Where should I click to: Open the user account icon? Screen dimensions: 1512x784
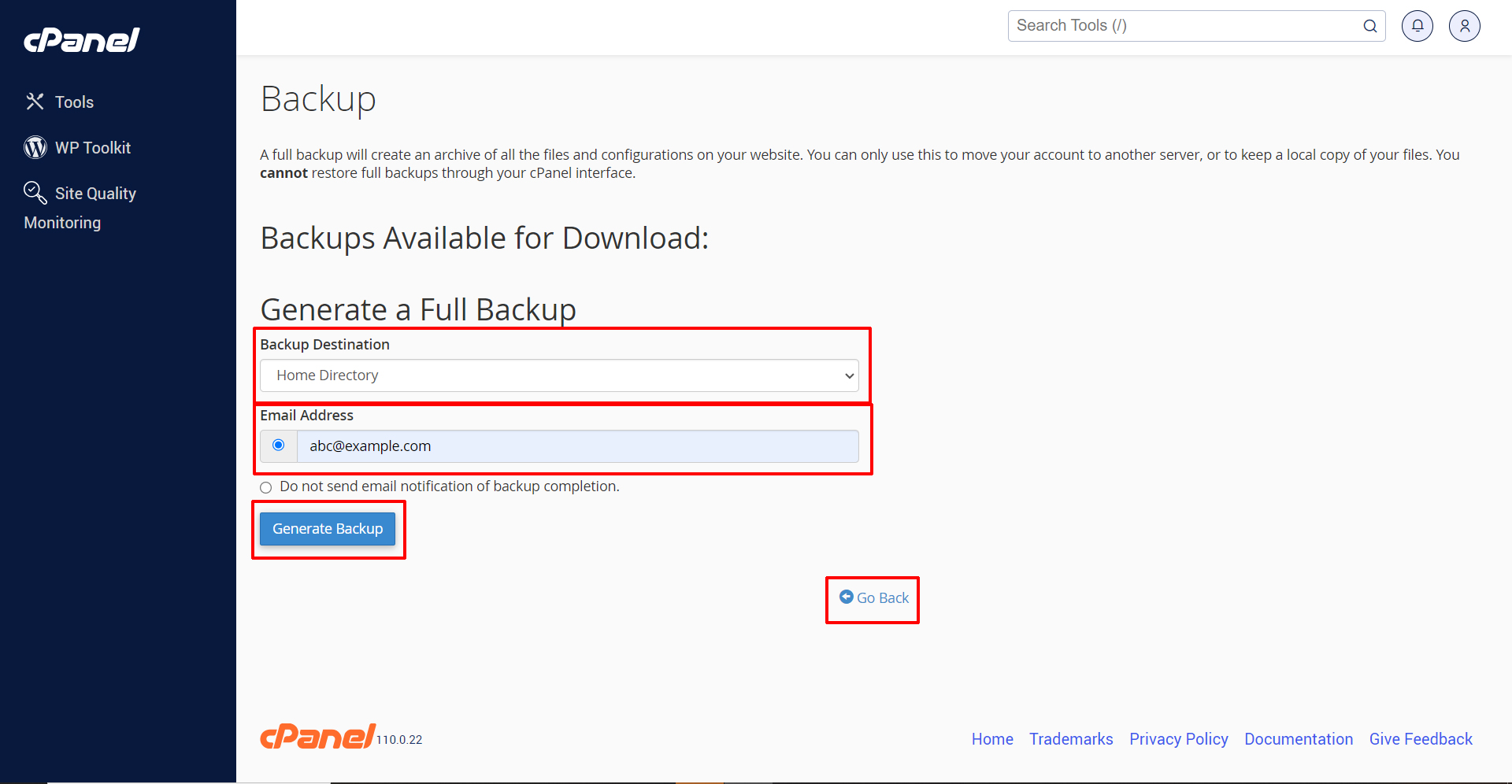[x=1464, y=26]
